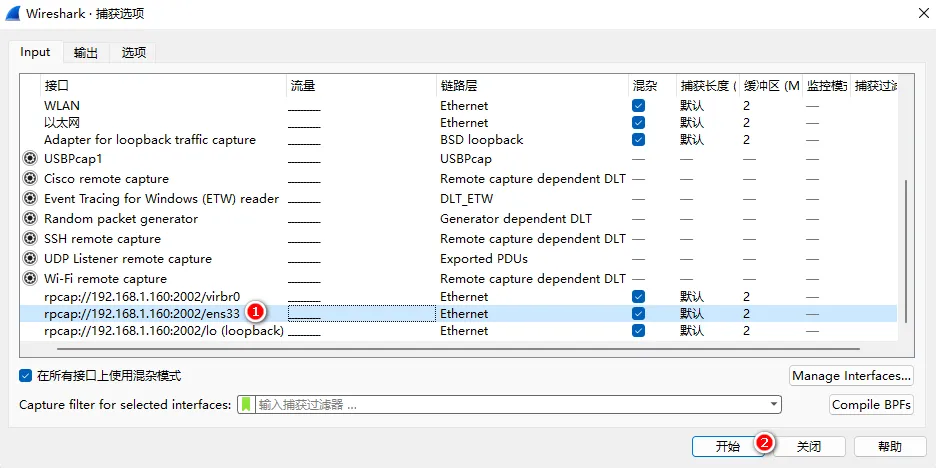
Task: Click buffer value 2 for ens33 row
Action: pos(747,313)
